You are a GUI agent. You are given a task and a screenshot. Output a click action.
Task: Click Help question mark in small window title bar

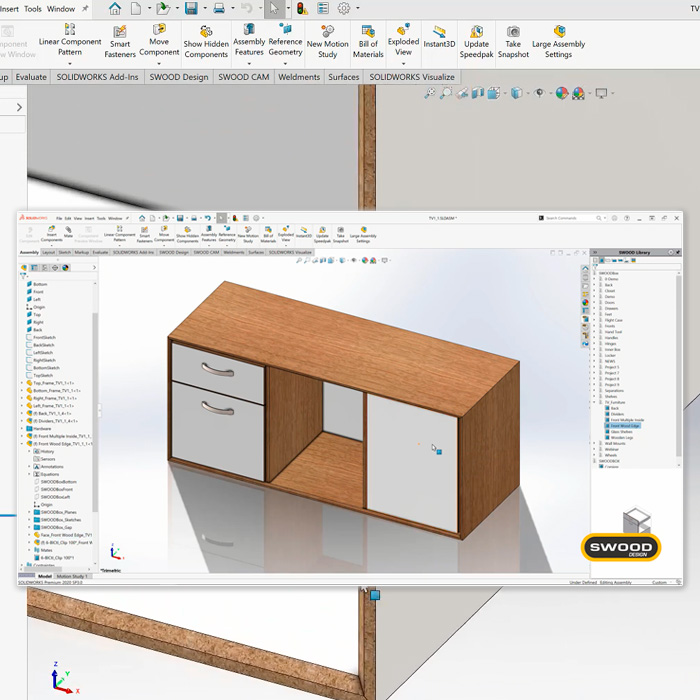point(627,218)
